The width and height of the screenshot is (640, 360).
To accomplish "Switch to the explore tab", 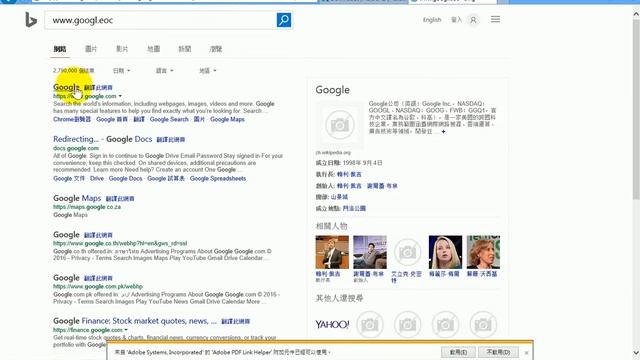I will [216, 49].
